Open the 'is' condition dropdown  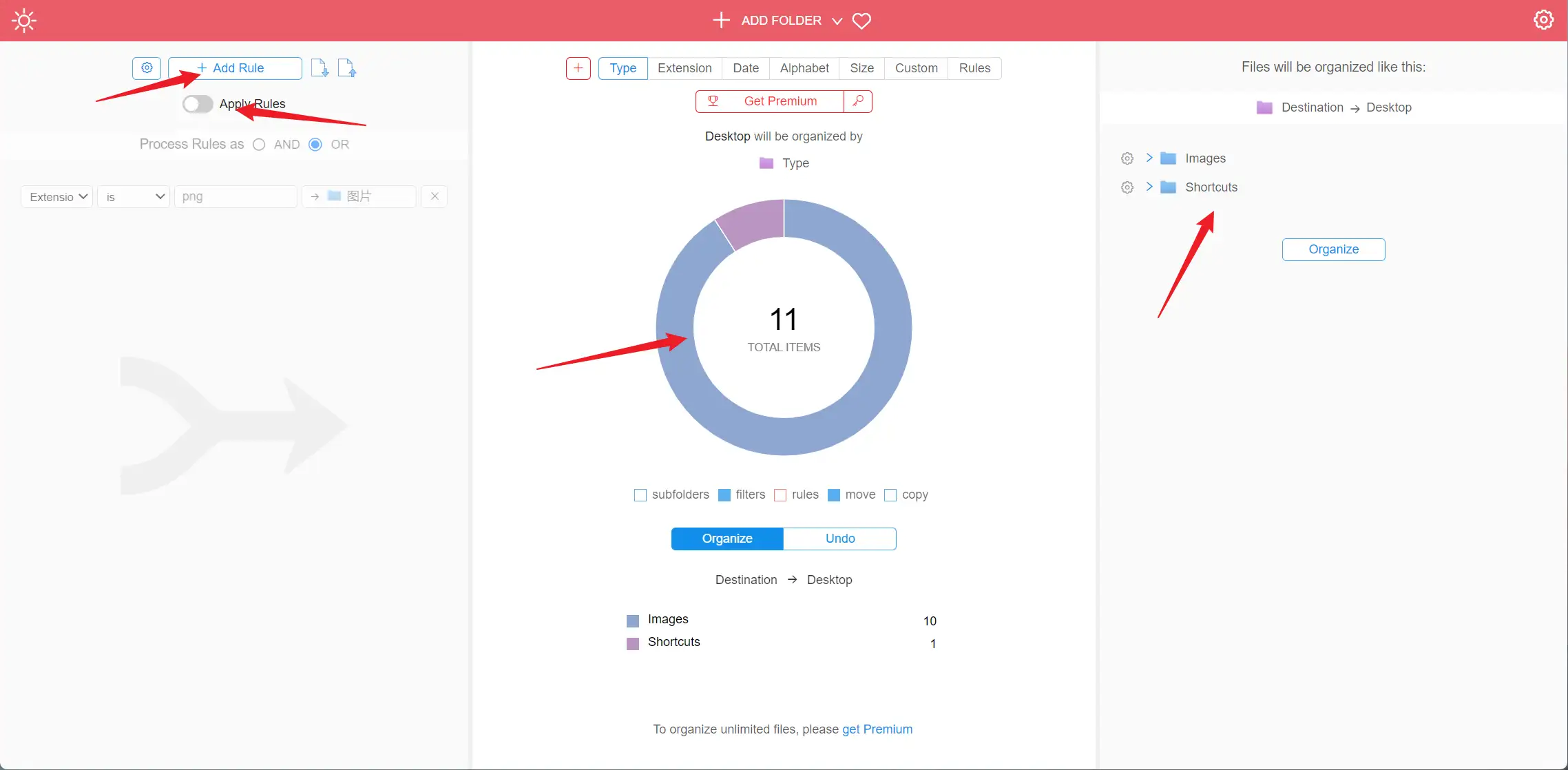[x=134, y=197]
